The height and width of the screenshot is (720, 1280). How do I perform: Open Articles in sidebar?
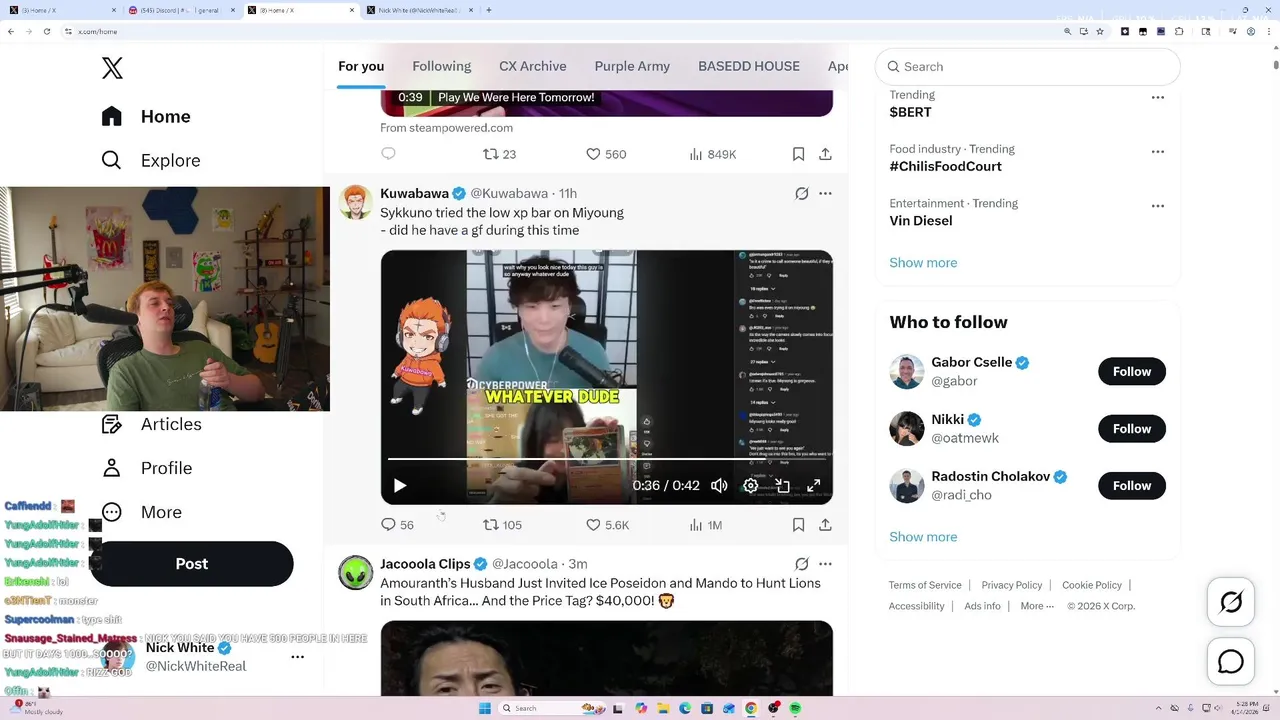[151, 424]
